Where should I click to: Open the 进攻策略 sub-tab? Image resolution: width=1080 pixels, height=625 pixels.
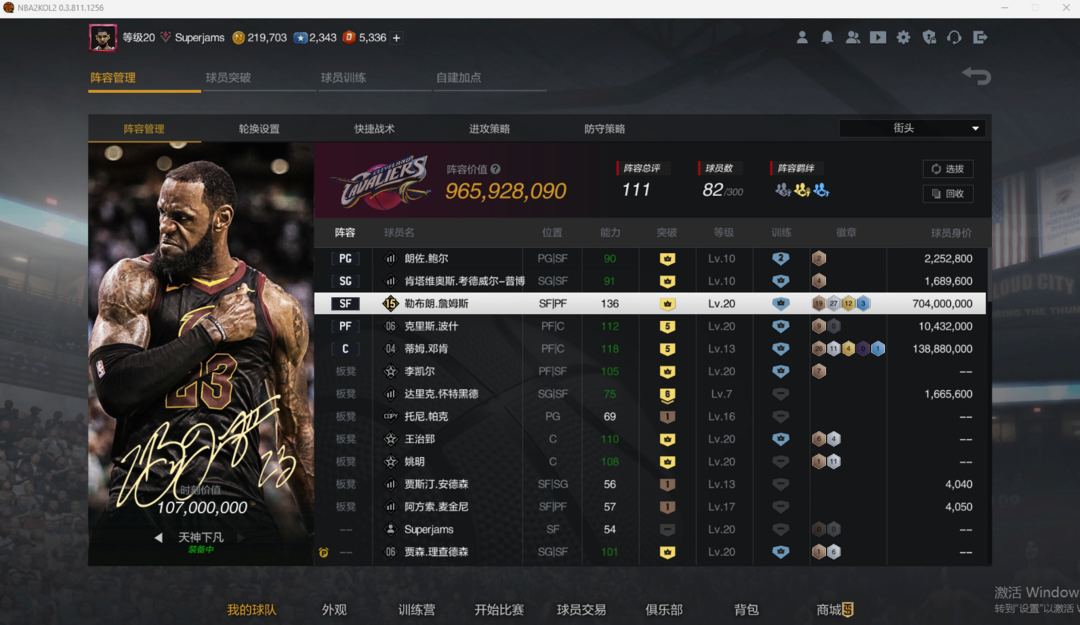(490, 129)
